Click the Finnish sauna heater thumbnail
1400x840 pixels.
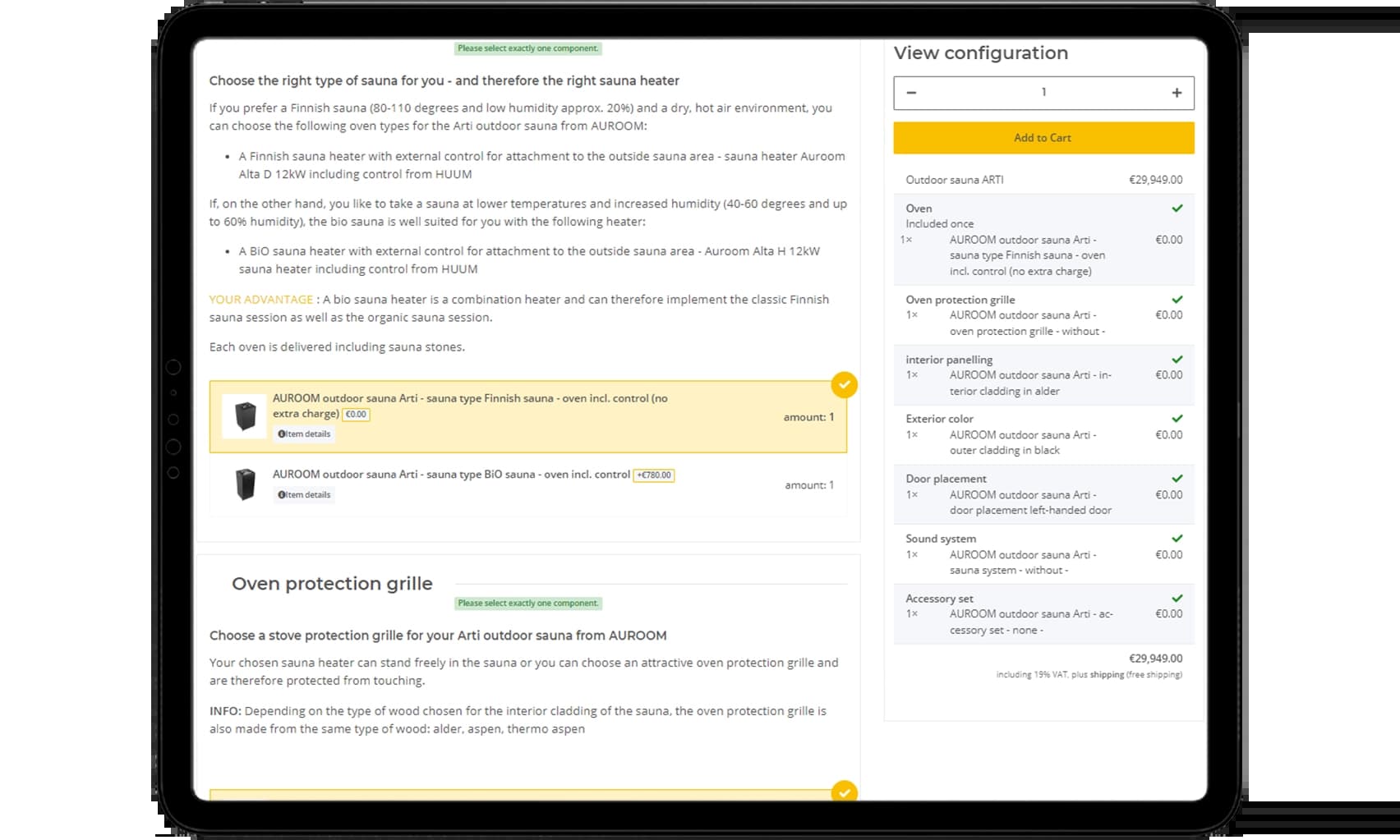pyautogui.click(x=245, y=416)
